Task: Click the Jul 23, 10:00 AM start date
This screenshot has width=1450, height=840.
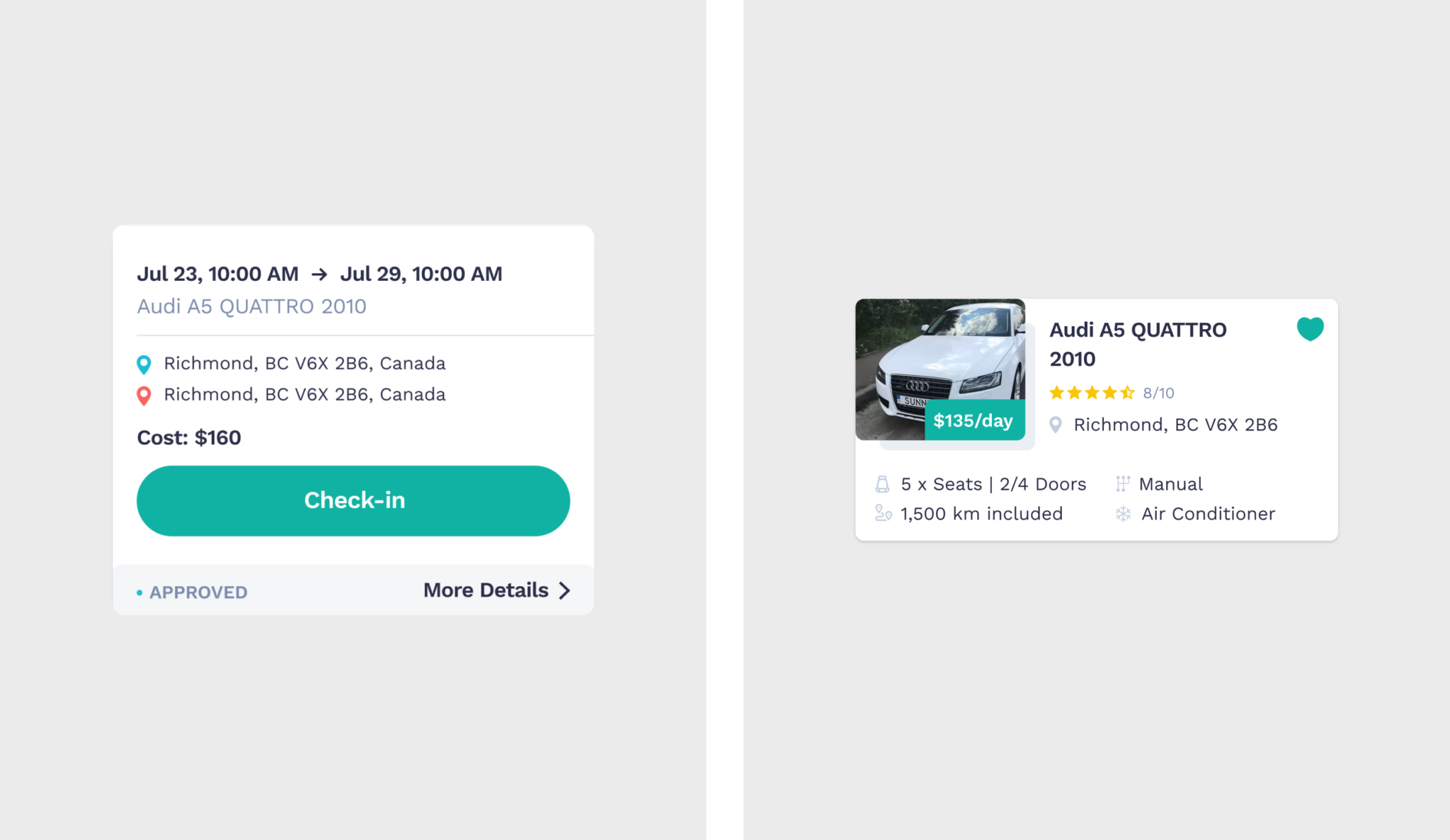Action: pos(217,274)
